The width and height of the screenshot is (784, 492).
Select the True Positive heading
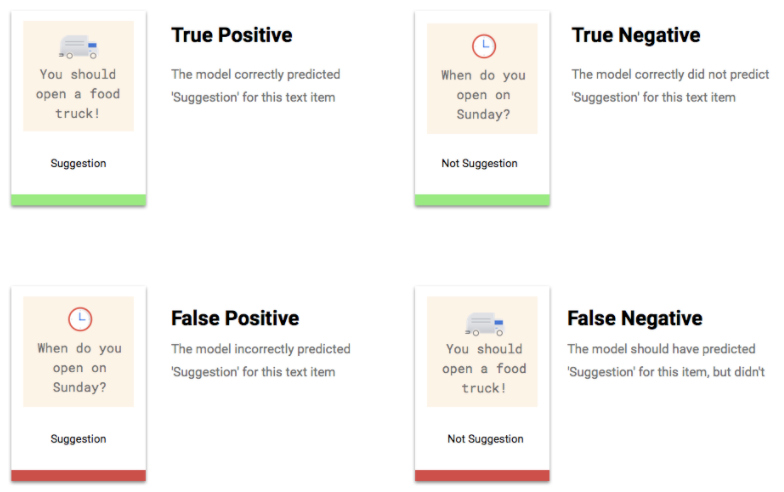click(x=232, y=35)
